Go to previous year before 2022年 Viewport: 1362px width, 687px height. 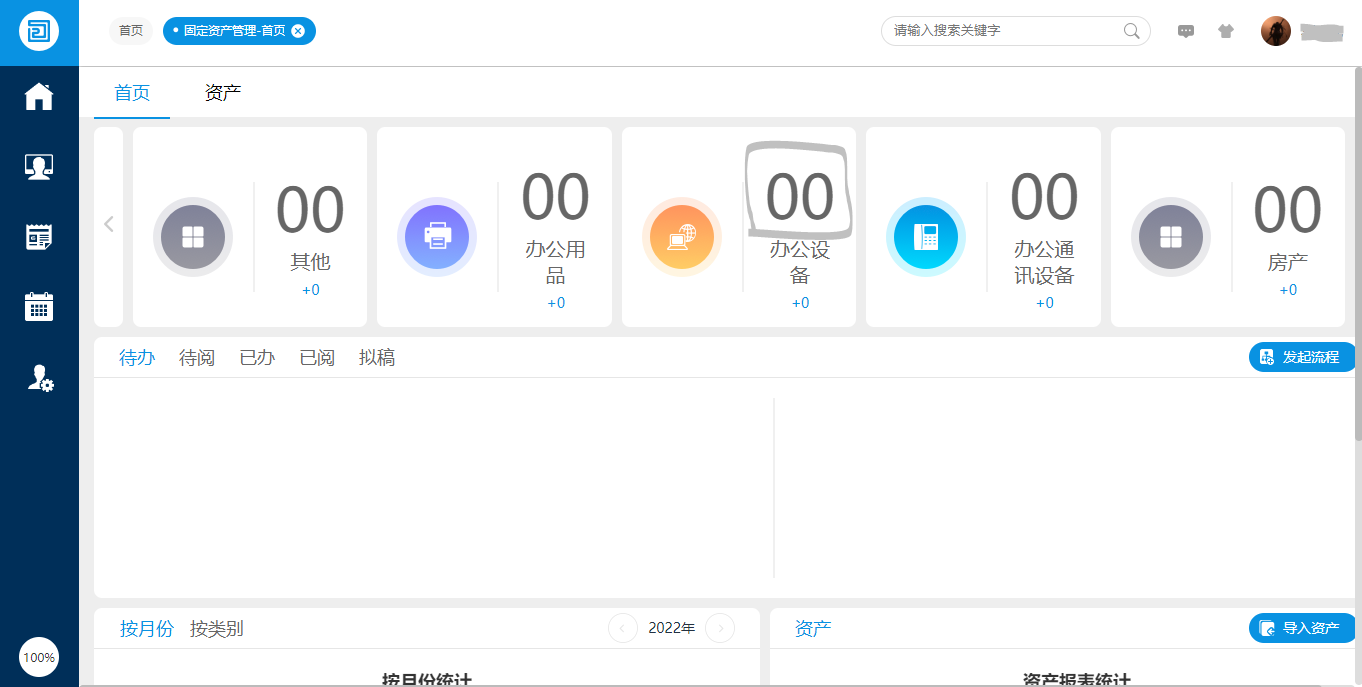[x=623, y=628]
